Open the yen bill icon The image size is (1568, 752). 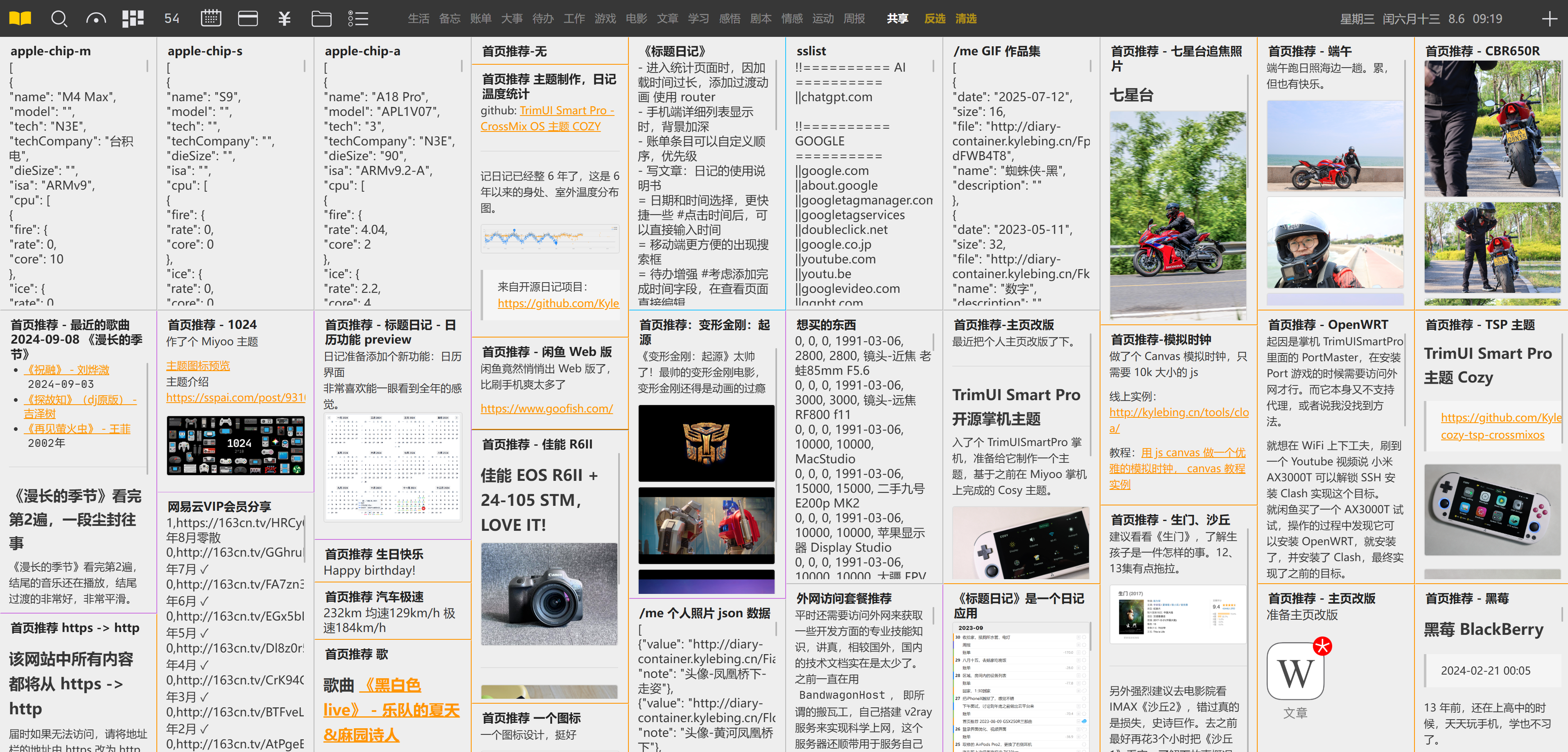coord(284,18)
